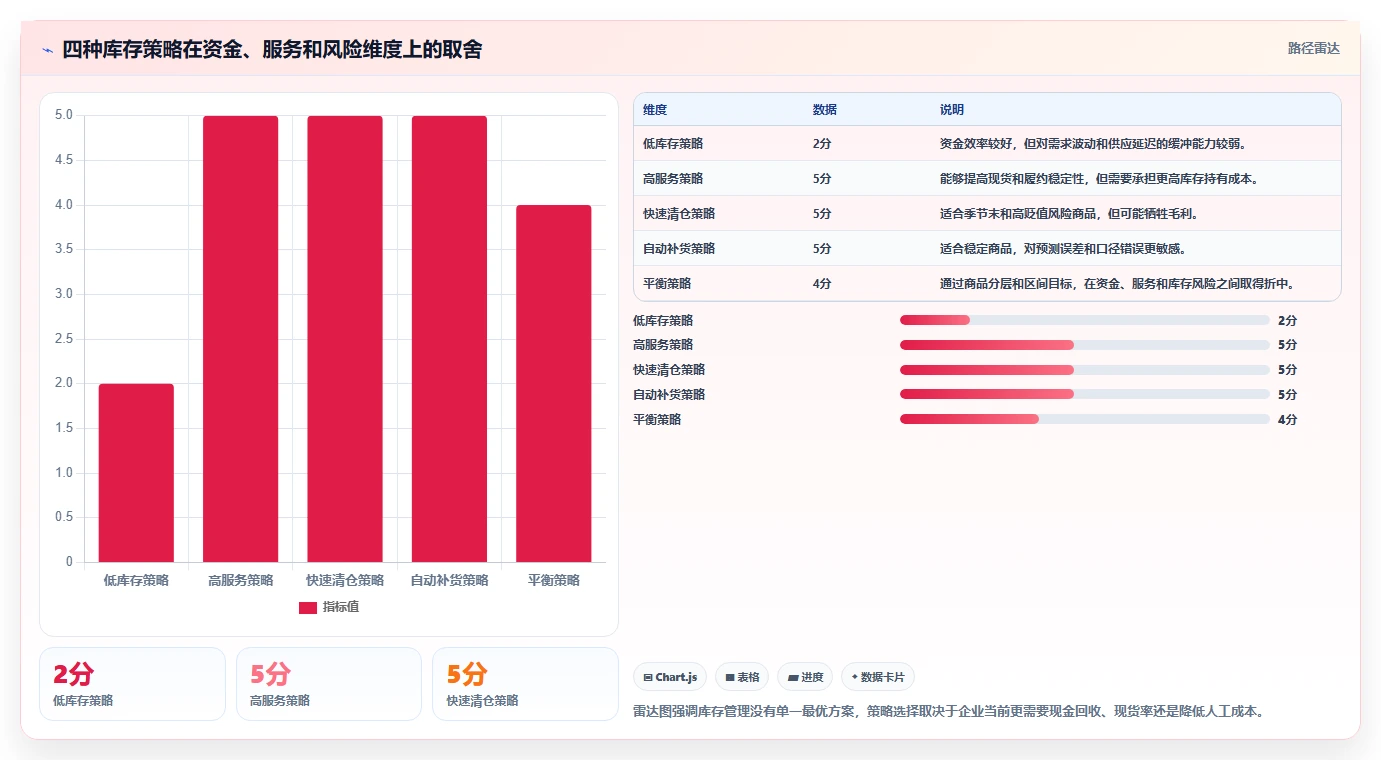Open the 5分 快速清仓策略 data card
This screenshot has width=1381, height=760.
coord(525,684)
